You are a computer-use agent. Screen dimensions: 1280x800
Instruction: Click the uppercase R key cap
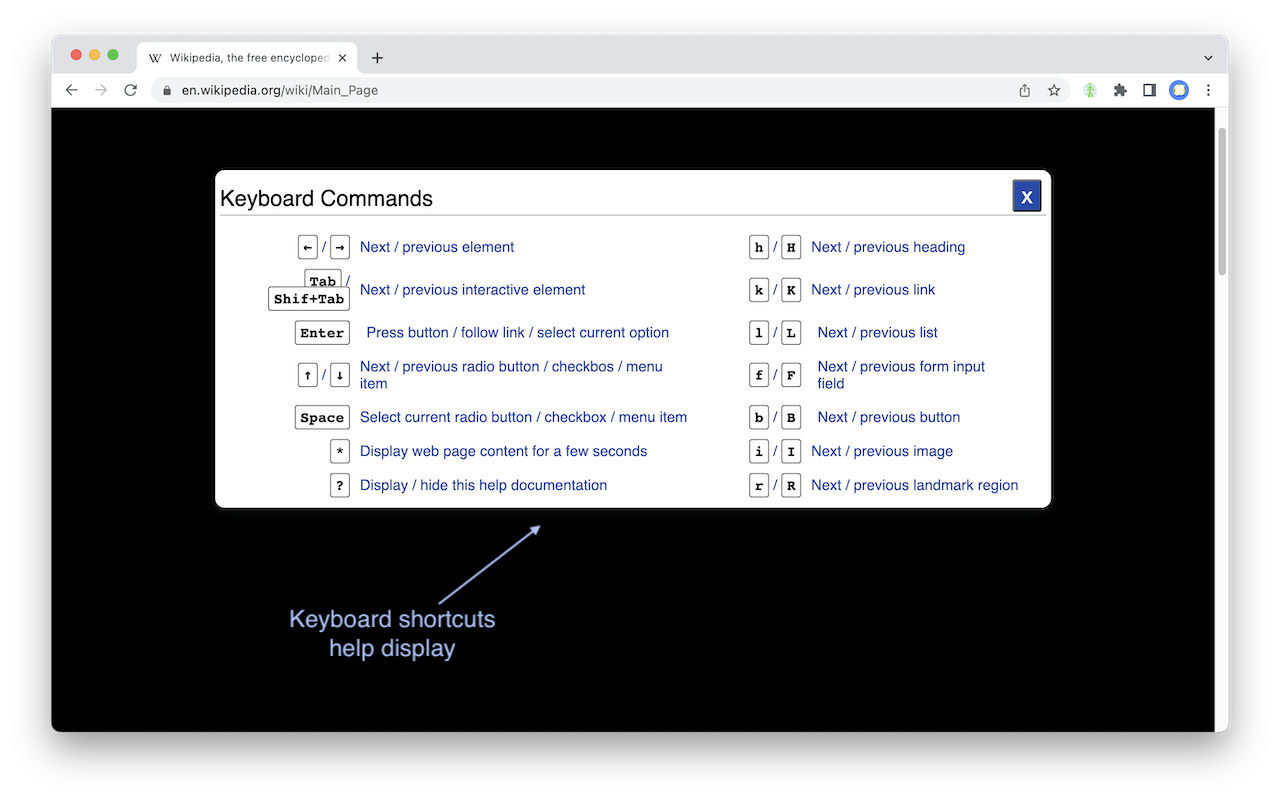tap(791, 486)
